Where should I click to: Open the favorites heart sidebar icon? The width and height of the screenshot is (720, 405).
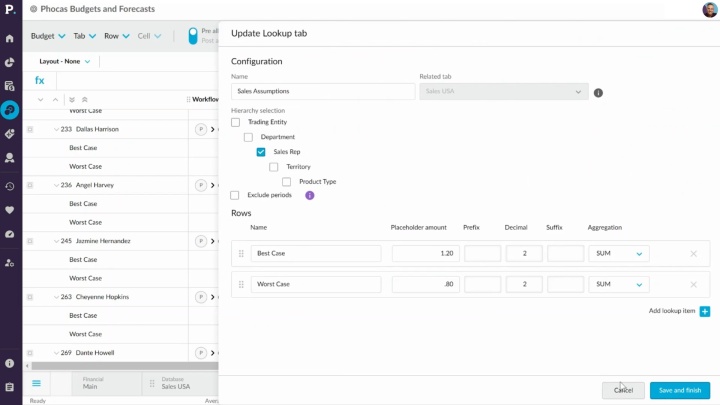coord(9,210)
